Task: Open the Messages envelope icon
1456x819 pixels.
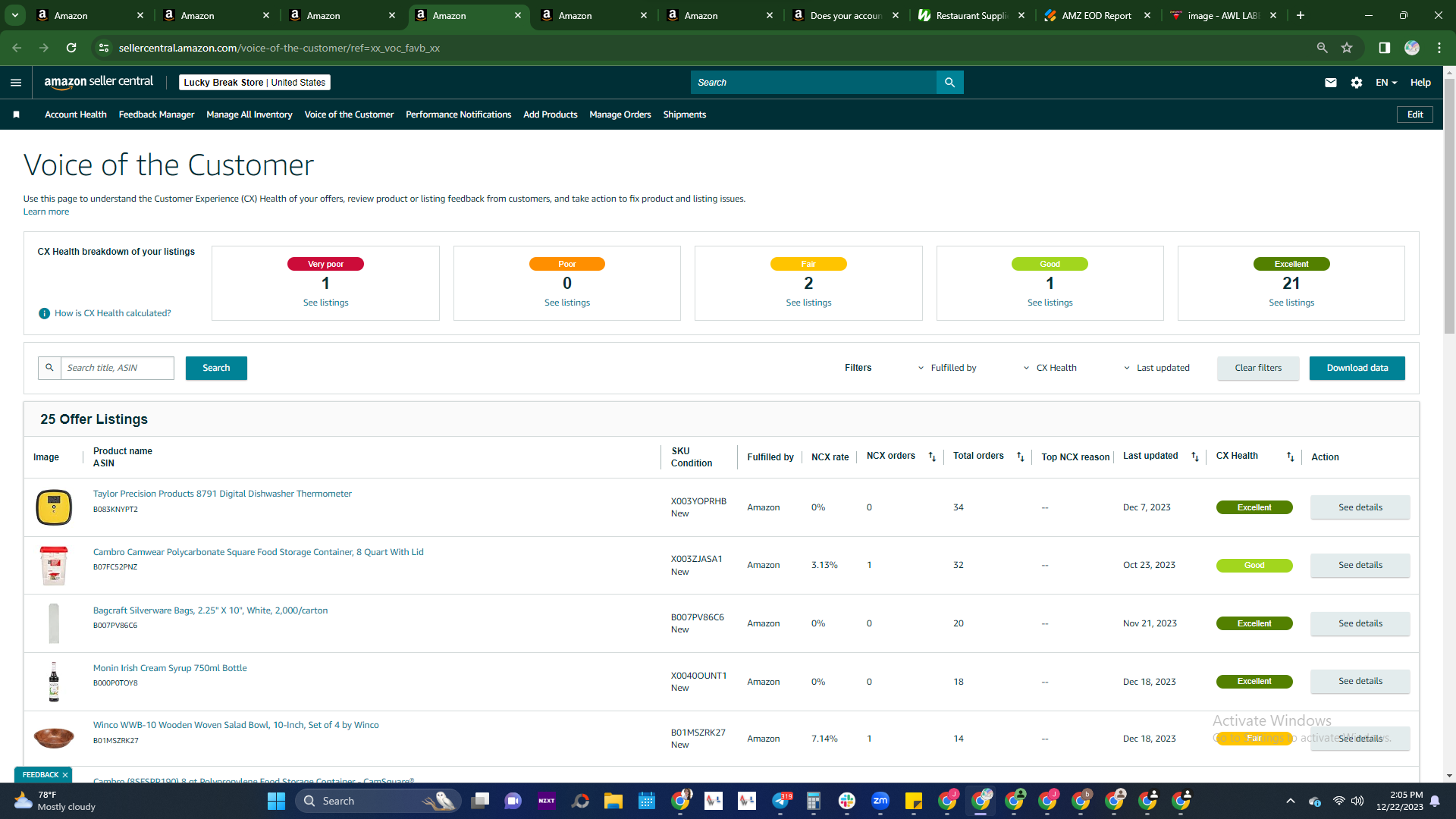Action: click(1331, 83)
